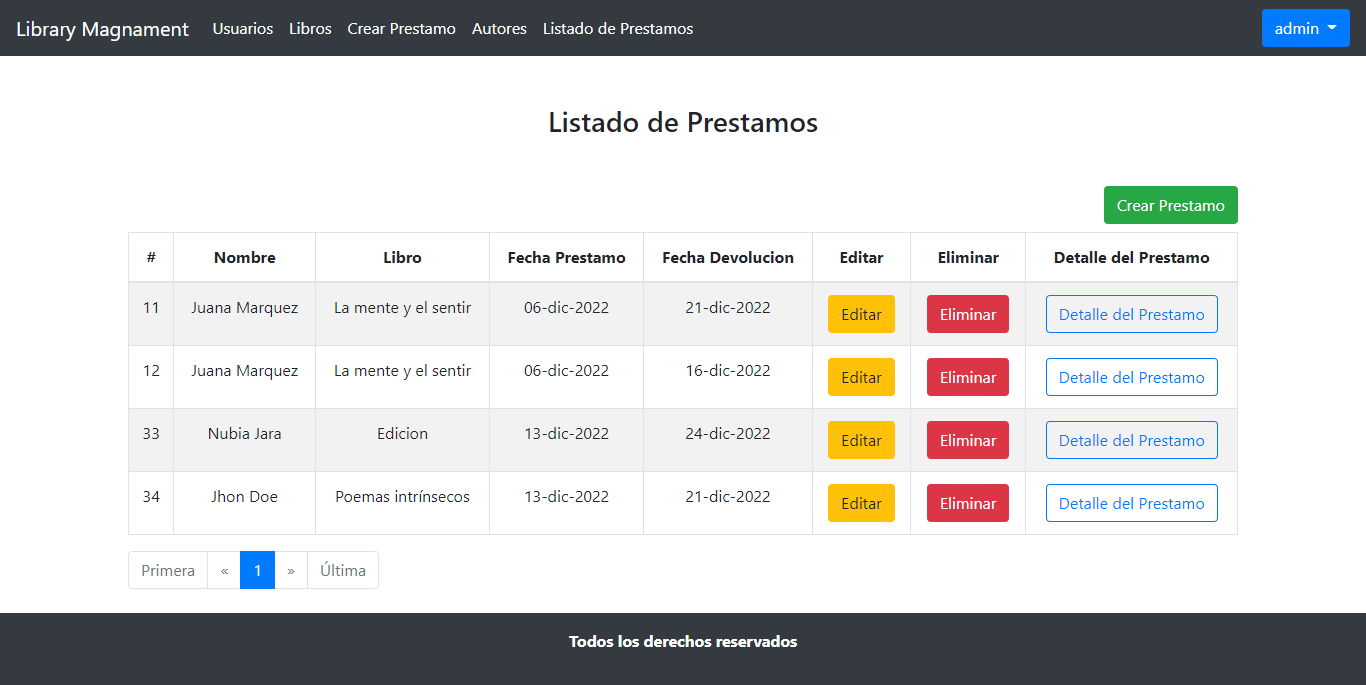
Task: Open the Usuarios menu item
Action: click(243, 29)
